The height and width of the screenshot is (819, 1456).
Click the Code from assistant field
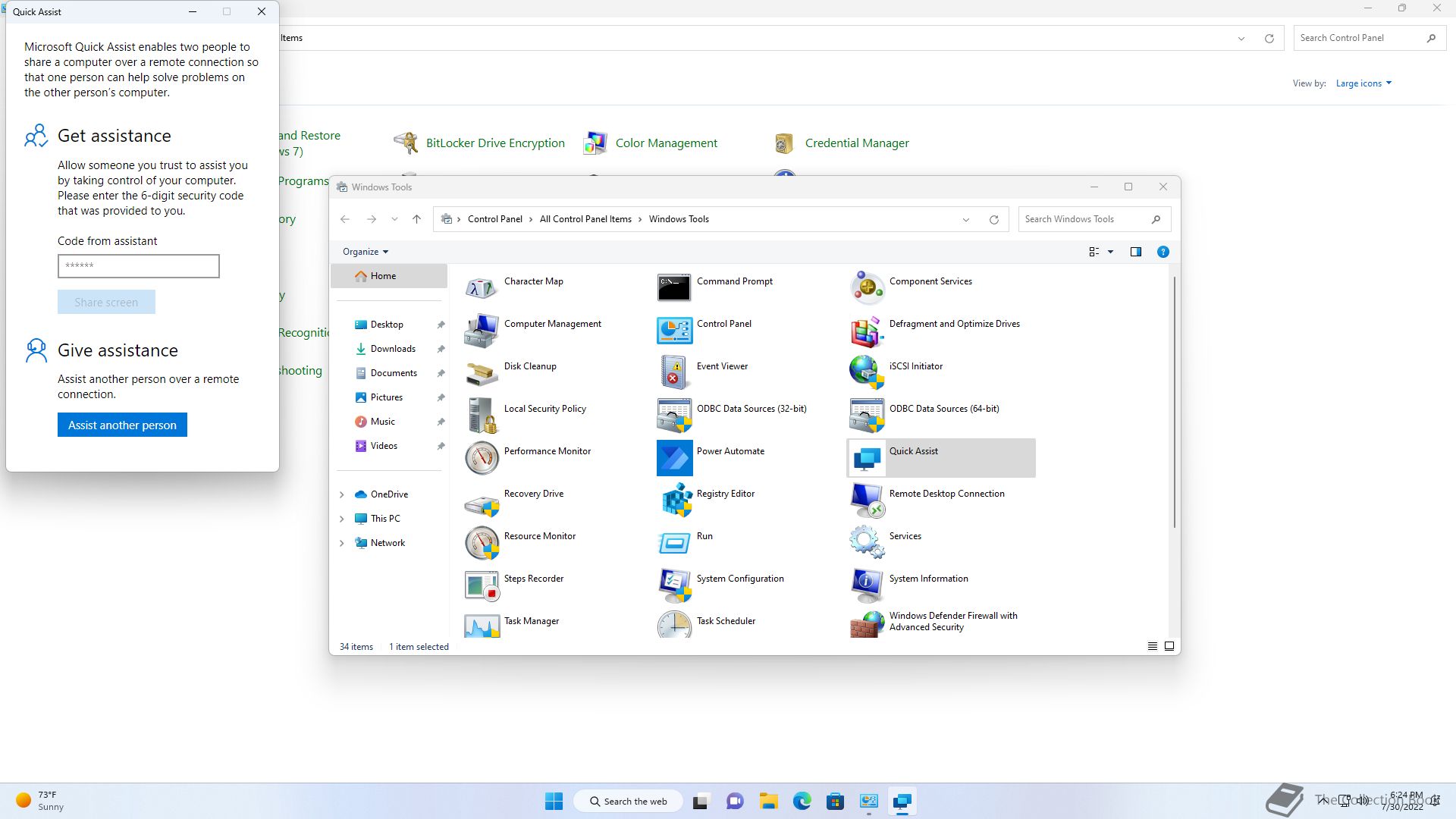139,266
